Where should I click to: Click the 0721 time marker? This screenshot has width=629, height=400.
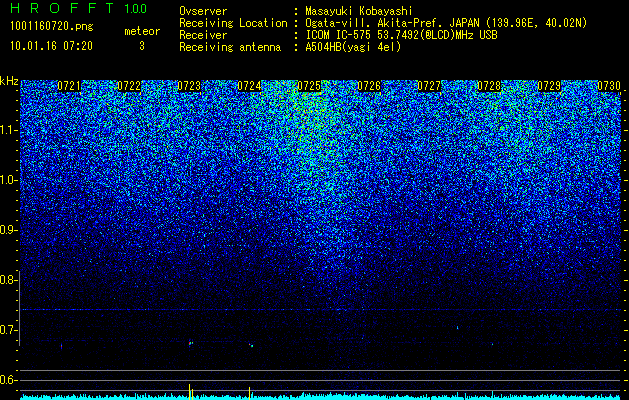click(69, 86)
